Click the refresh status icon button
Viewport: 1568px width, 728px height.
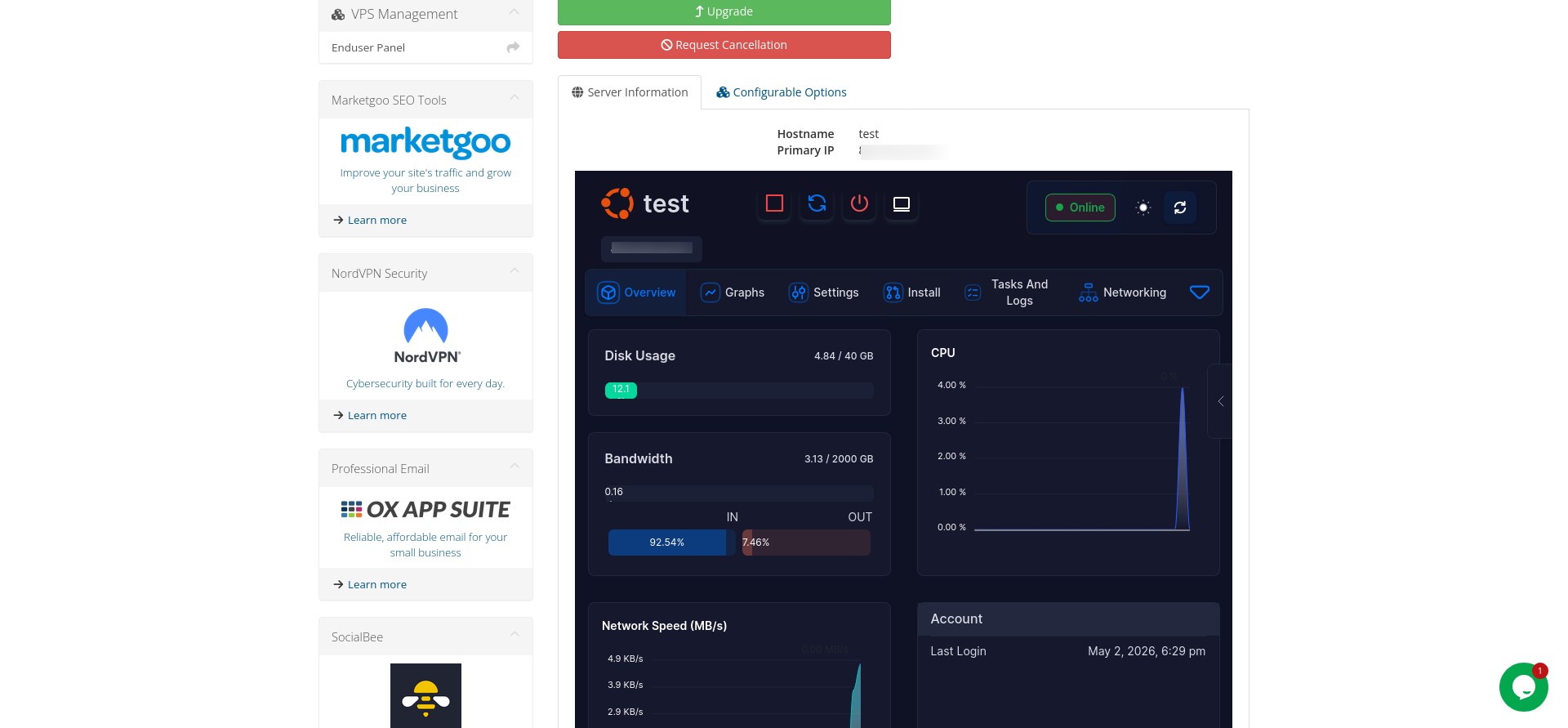pyautogui.click(x=1180, y=208)
